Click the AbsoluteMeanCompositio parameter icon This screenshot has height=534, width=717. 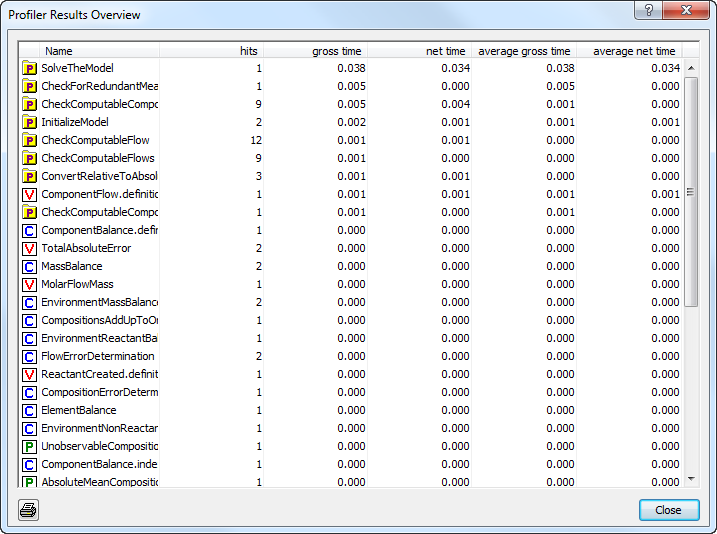pos(29,482)
